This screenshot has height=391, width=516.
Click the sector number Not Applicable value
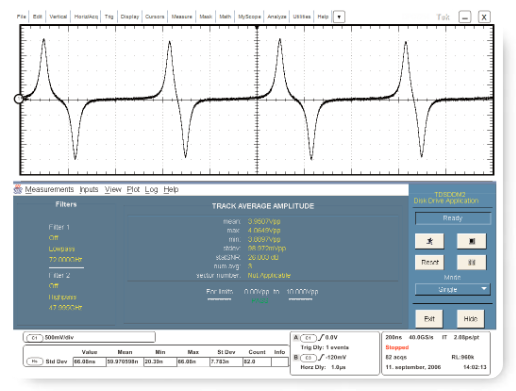(269, 275)
